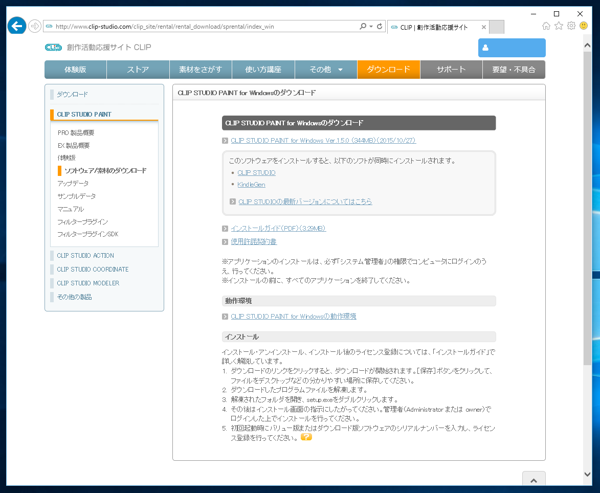Click the CLIP logo in the site header
Screen dimensions: 600x493
click(53, 47)
